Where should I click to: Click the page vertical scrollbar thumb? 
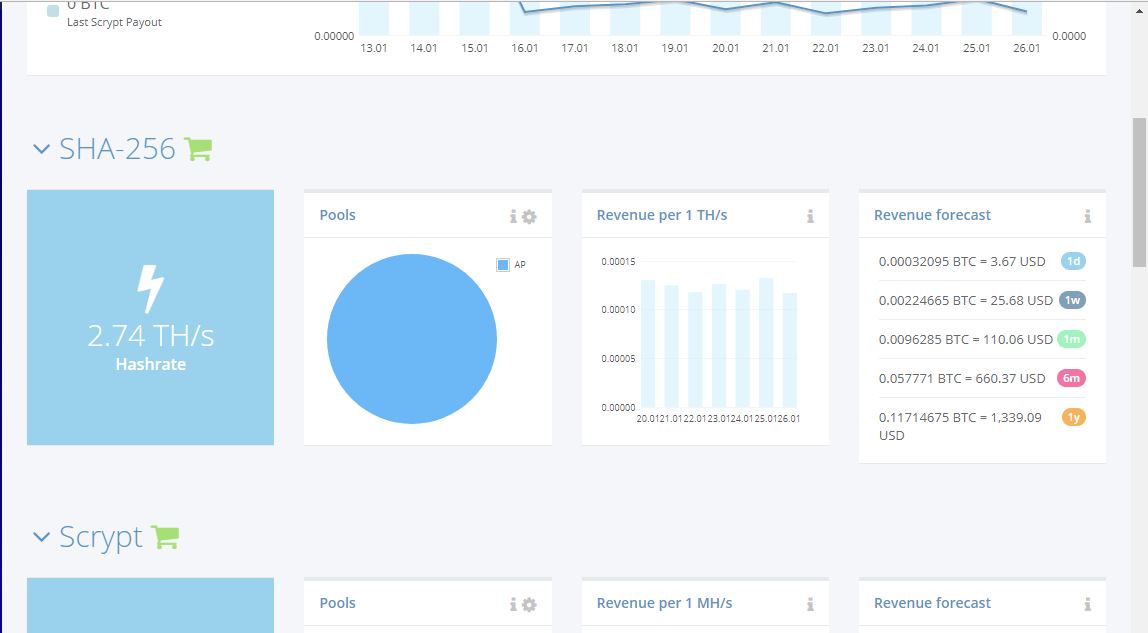(x=1139, y=193)
